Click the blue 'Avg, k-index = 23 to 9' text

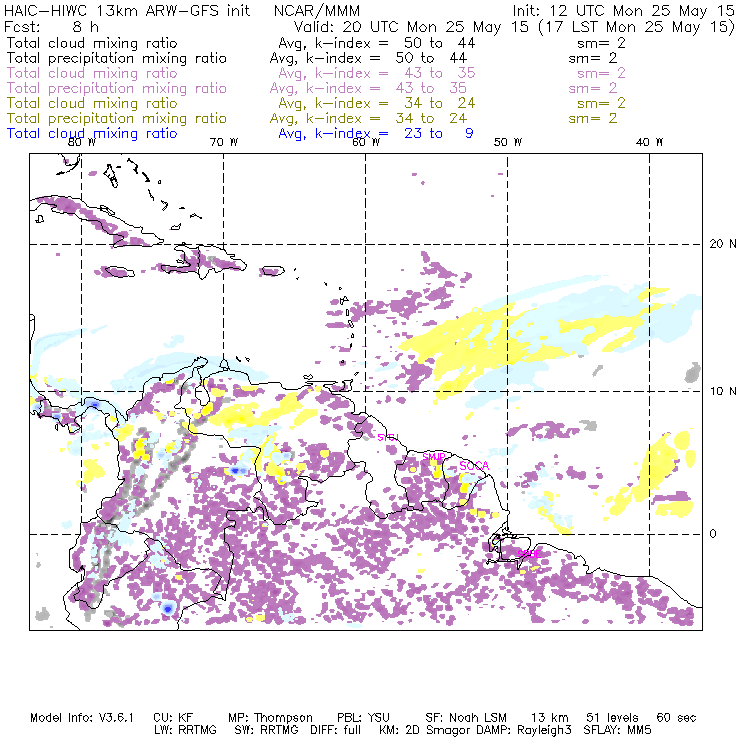[376, 134]
